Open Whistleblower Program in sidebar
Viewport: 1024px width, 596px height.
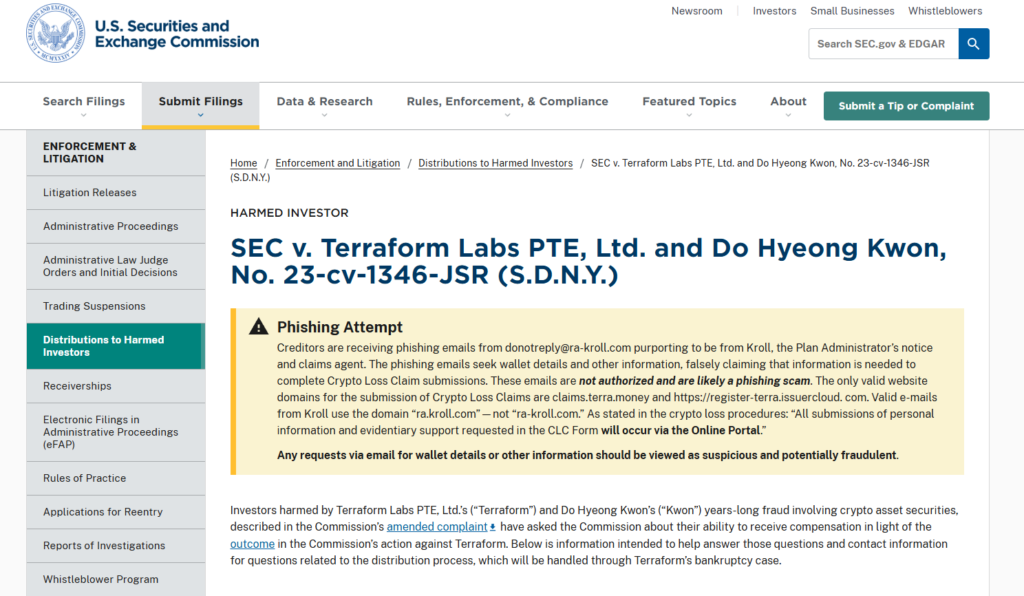(x=116, y=580)
